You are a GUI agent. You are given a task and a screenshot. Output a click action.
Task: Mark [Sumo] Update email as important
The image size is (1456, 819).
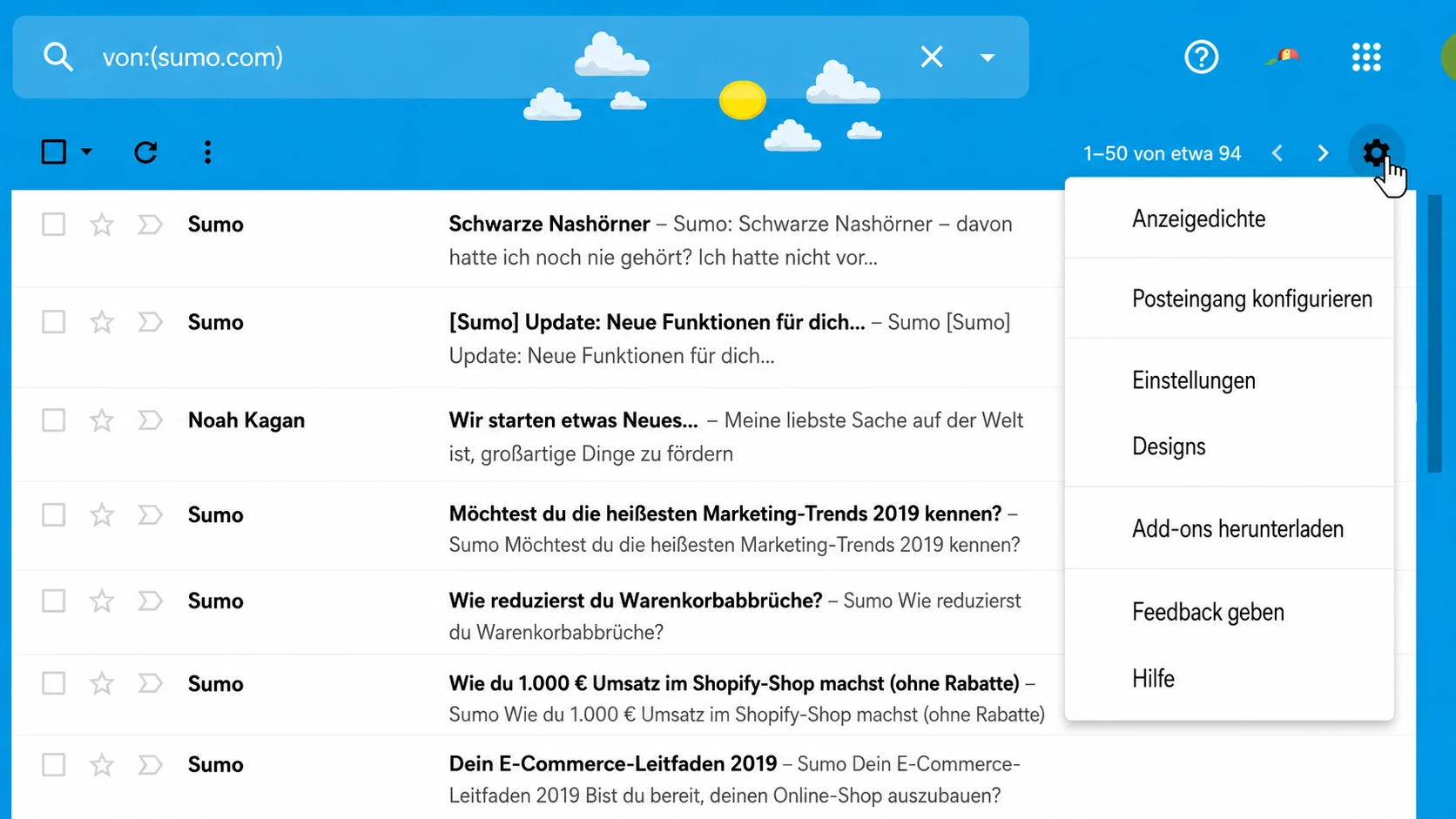(x=150, y=322)
